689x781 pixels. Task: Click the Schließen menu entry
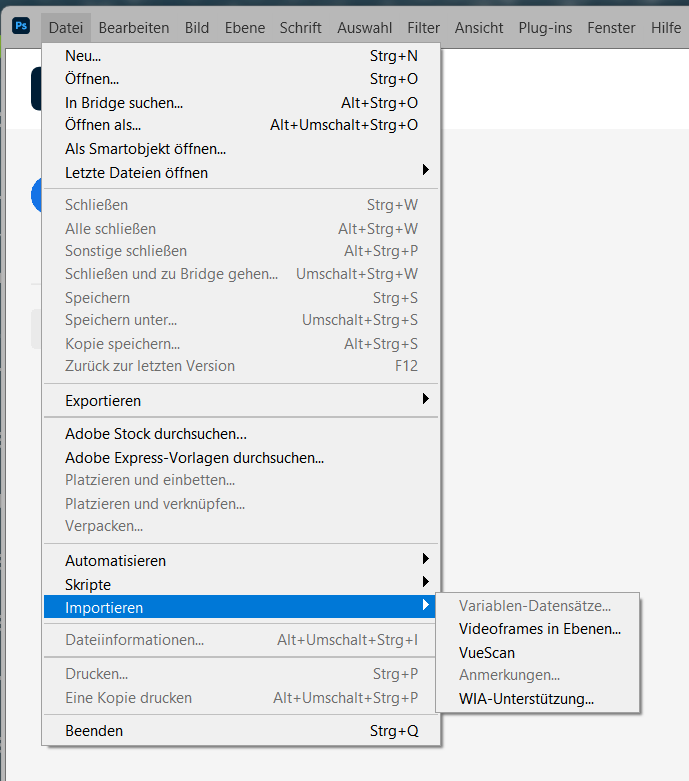(241, 205)
